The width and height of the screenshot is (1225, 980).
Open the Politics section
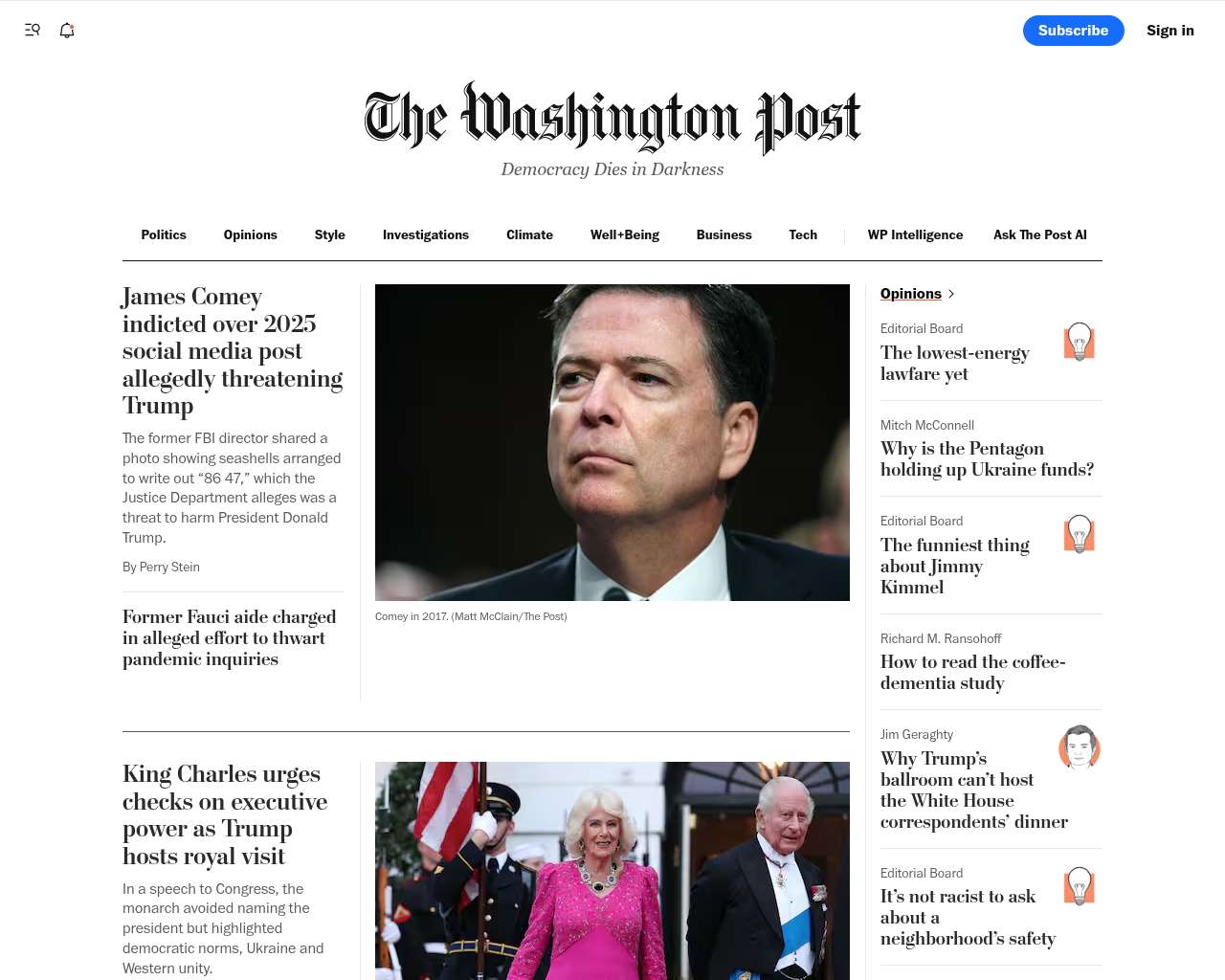(x=164, y=234)
